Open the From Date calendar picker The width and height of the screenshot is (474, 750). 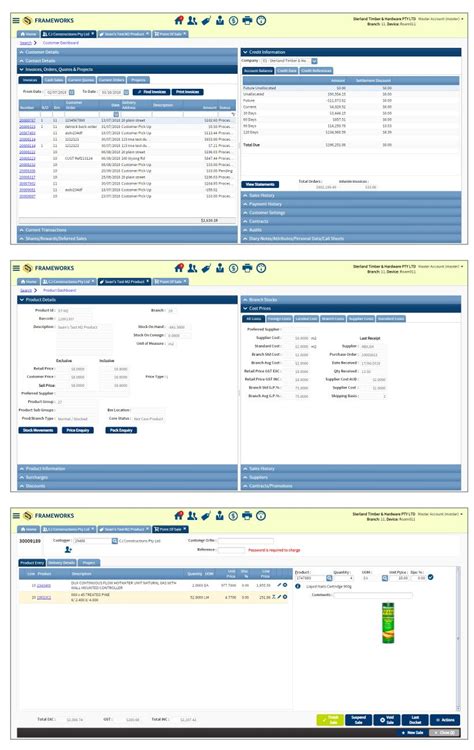(72, 92)
